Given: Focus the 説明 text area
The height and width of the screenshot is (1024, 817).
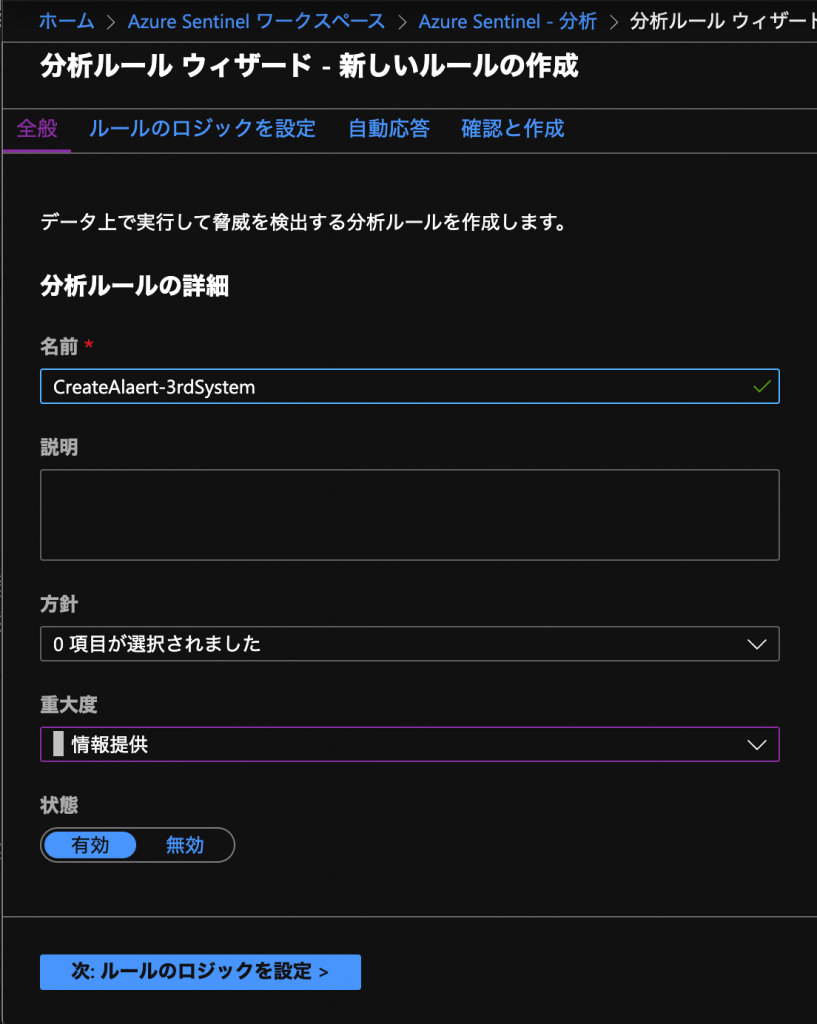Looking at the screenshot, I should coord(409,515).
